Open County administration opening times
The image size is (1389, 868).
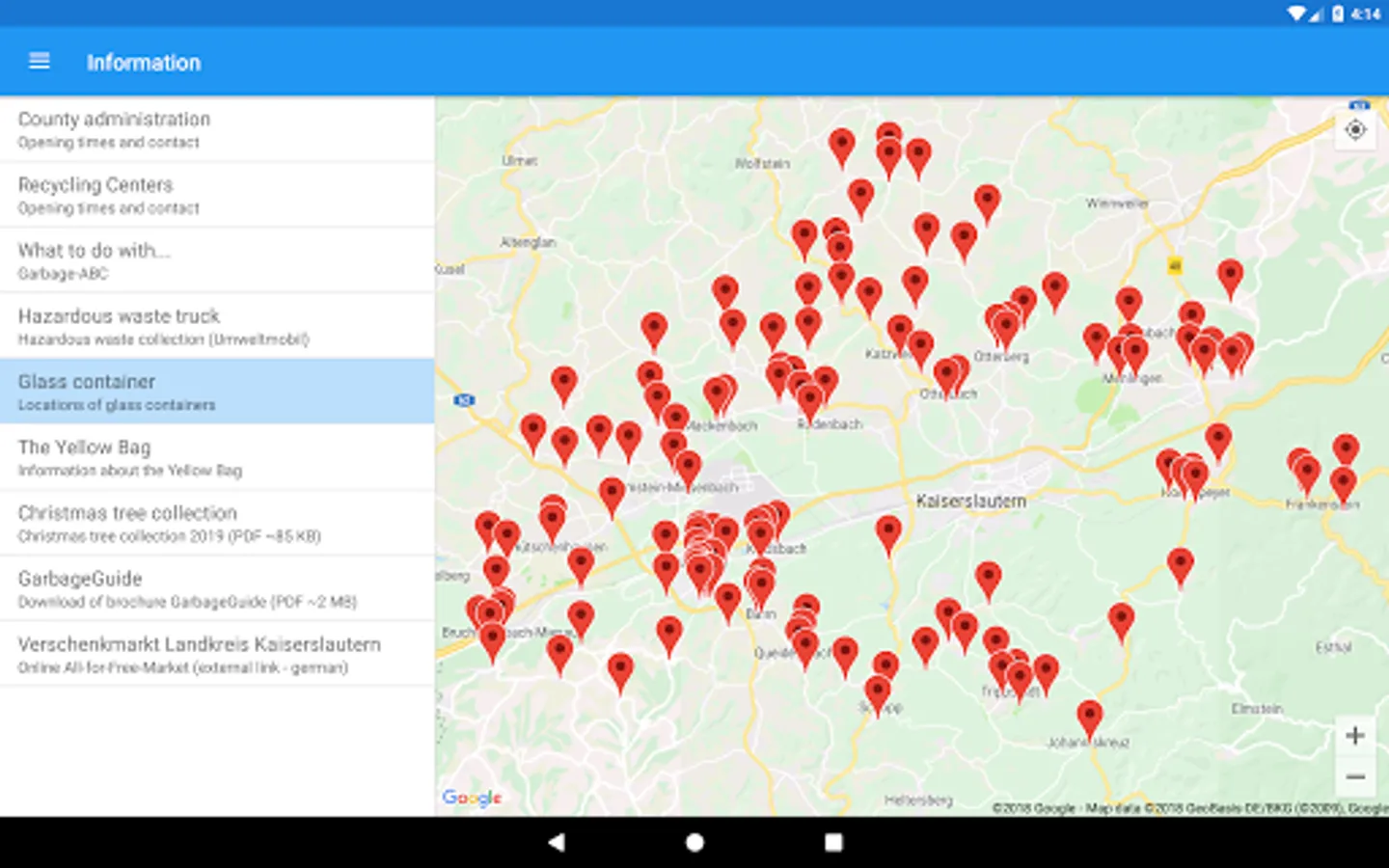tap(217, 129)
